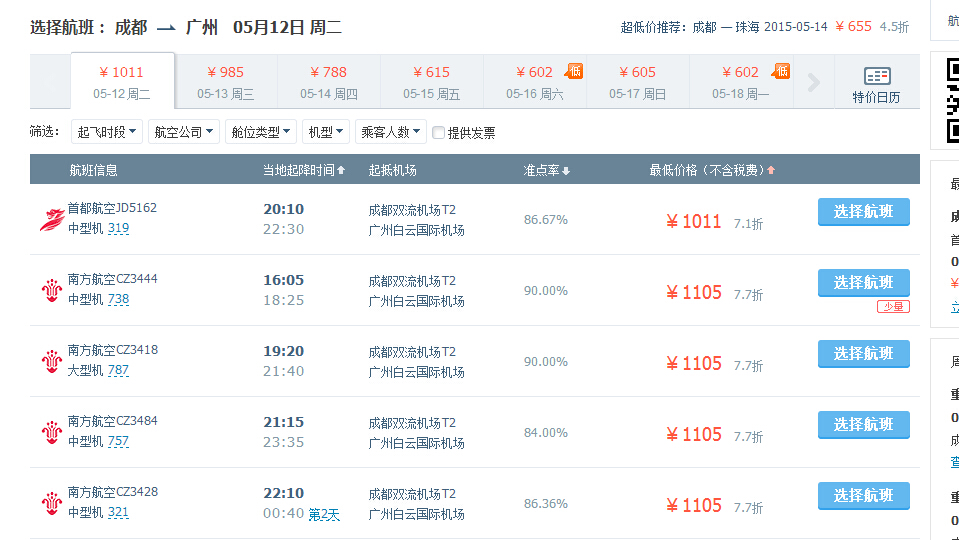Sort by 准点率 column arrow

click(x=566, y=171)
